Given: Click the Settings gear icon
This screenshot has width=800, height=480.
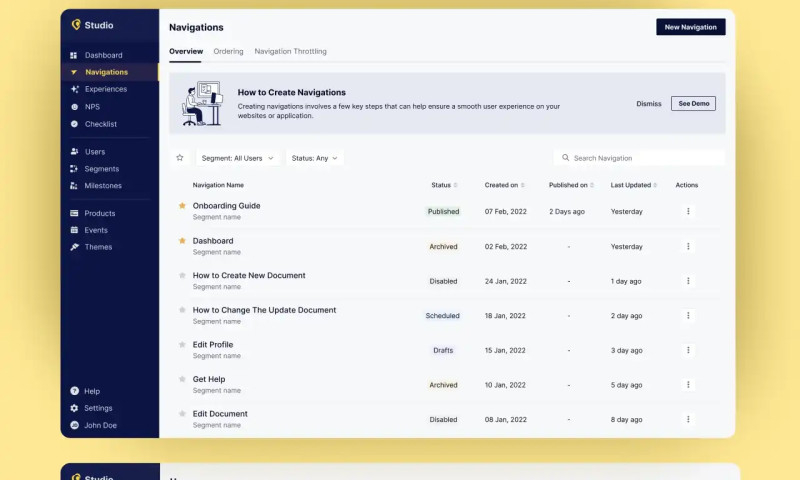Looking at the screenshot, I should click(x=74, y=408).
